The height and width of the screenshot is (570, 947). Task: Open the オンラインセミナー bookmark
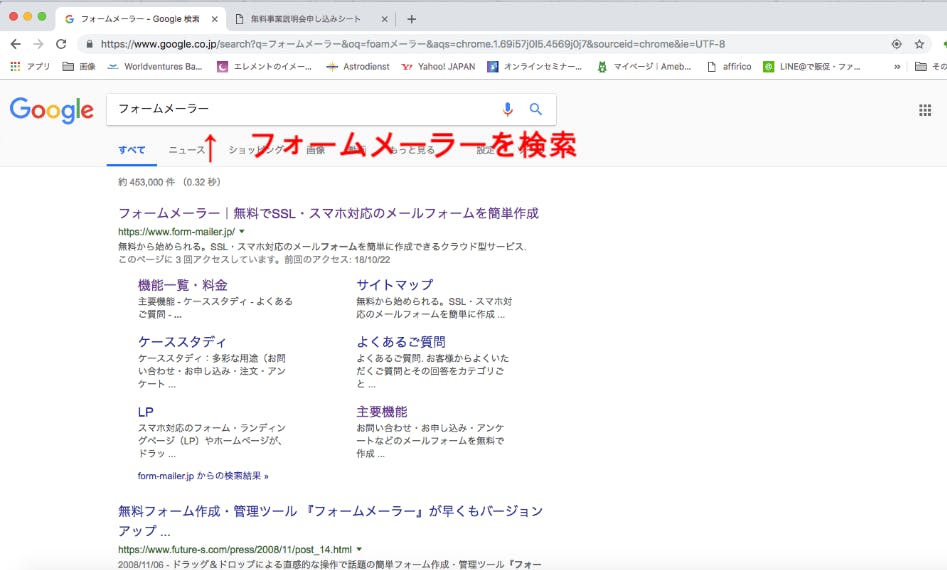pyautogui.click(x=534, y=66)
